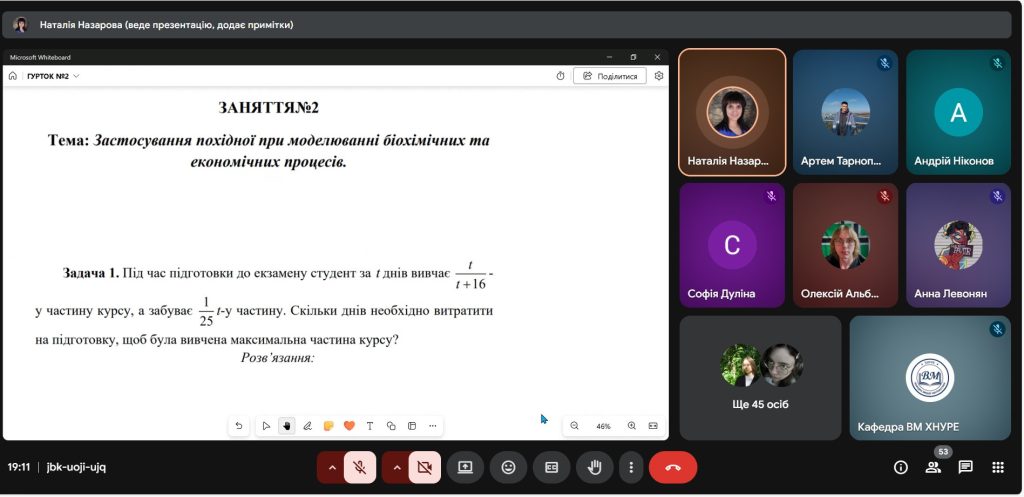Open the Ще 45 осіб tile
Viewport: 1024px width, 497px height.
click(x=760, y=378)
